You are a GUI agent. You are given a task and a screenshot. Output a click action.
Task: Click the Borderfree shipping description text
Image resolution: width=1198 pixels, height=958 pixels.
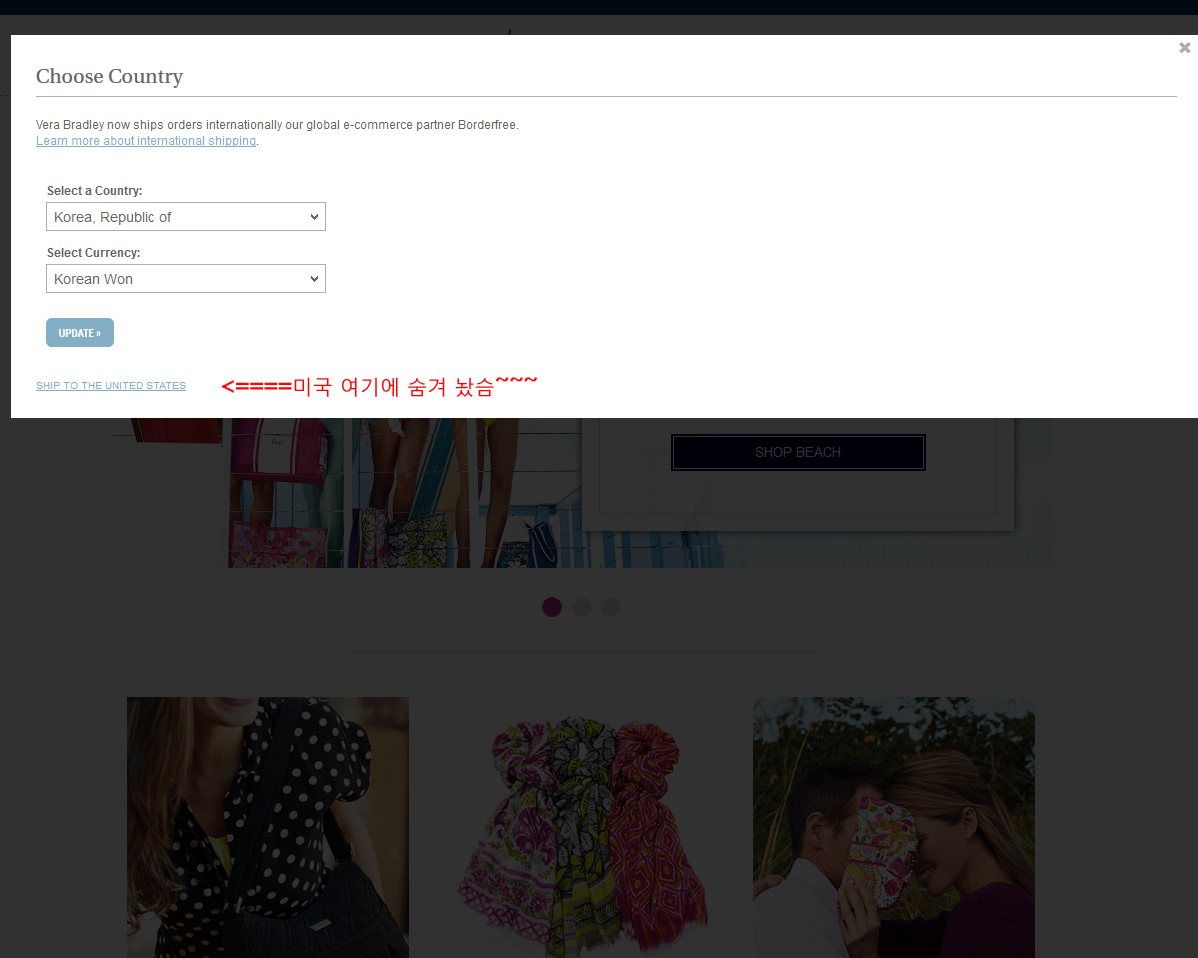(x=277, y=125)
